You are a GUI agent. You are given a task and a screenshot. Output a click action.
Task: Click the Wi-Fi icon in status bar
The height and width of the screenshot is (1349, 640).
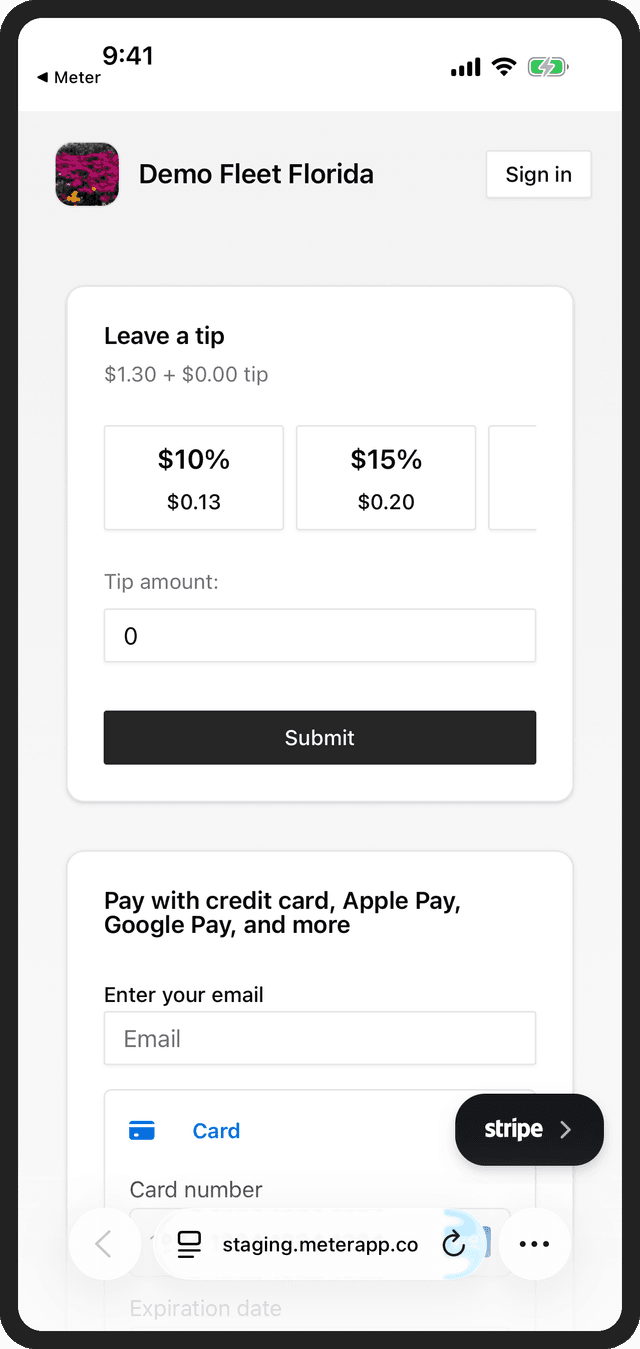pyautogui.click(x=504, y=66)
